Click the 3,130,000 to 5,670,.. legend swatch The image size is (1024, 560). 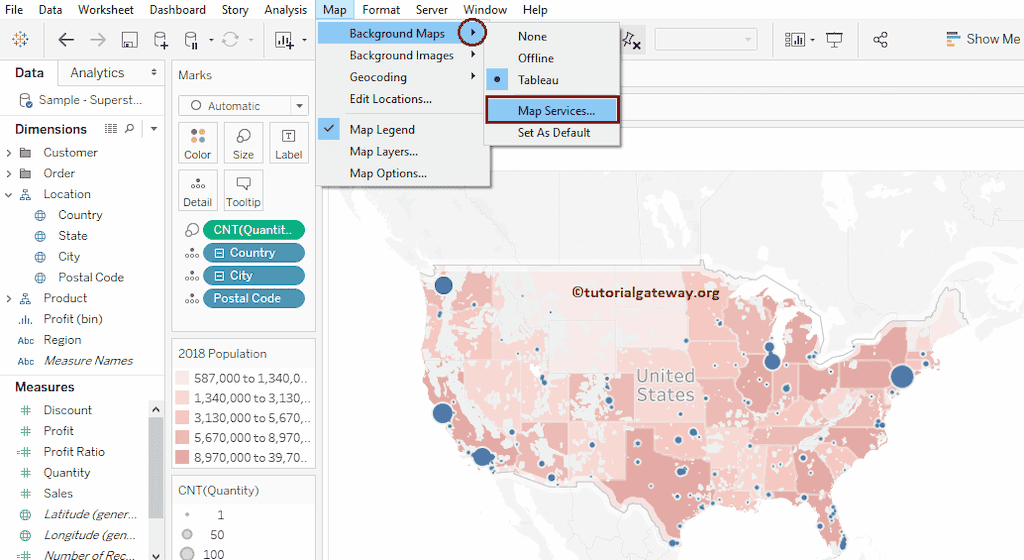[182, 418]
